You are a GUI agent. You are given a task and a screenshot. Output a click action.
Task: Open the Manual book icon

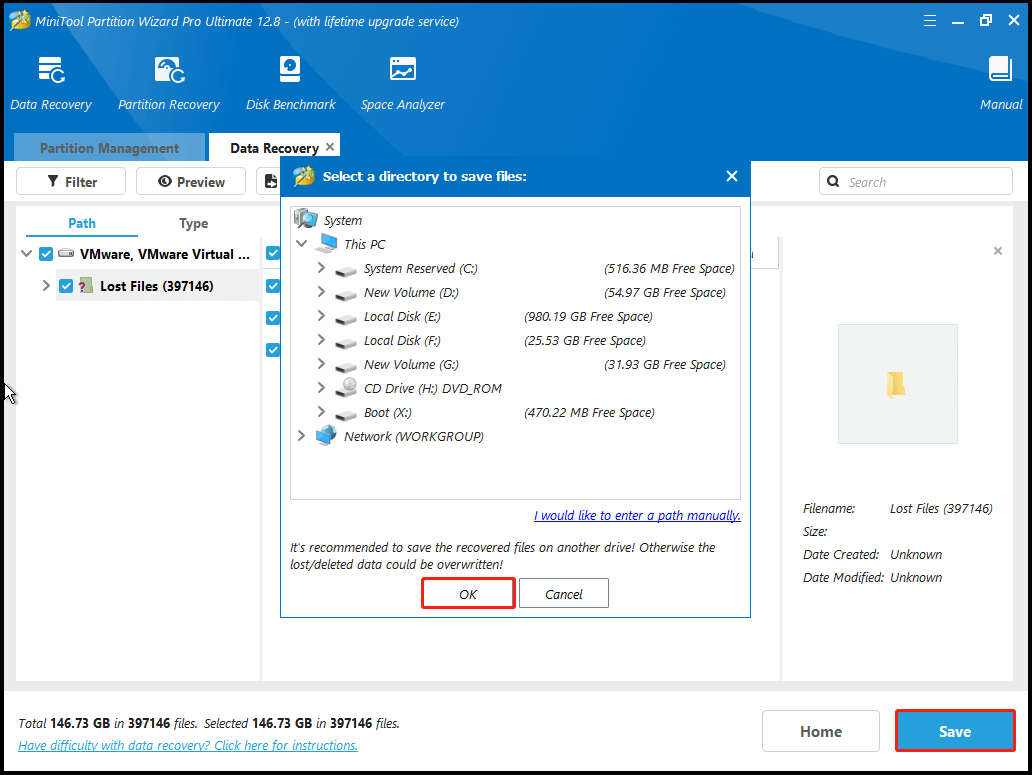point(1000,70)
